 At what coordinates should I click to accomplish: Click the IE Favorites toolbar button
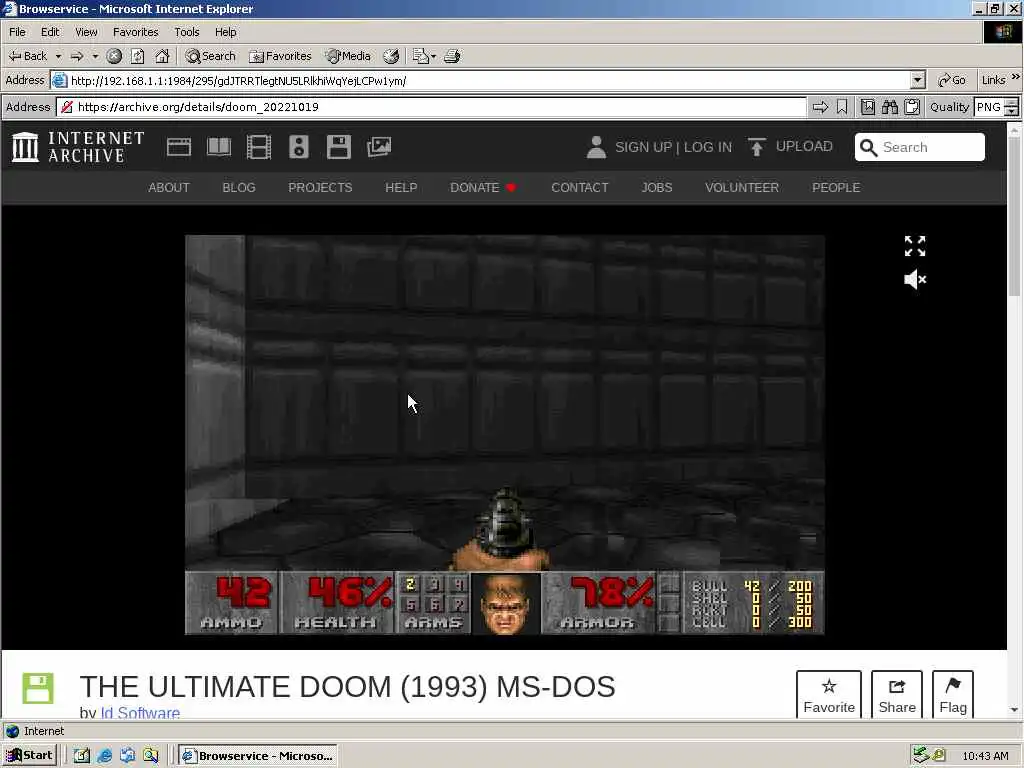[280, 56]
